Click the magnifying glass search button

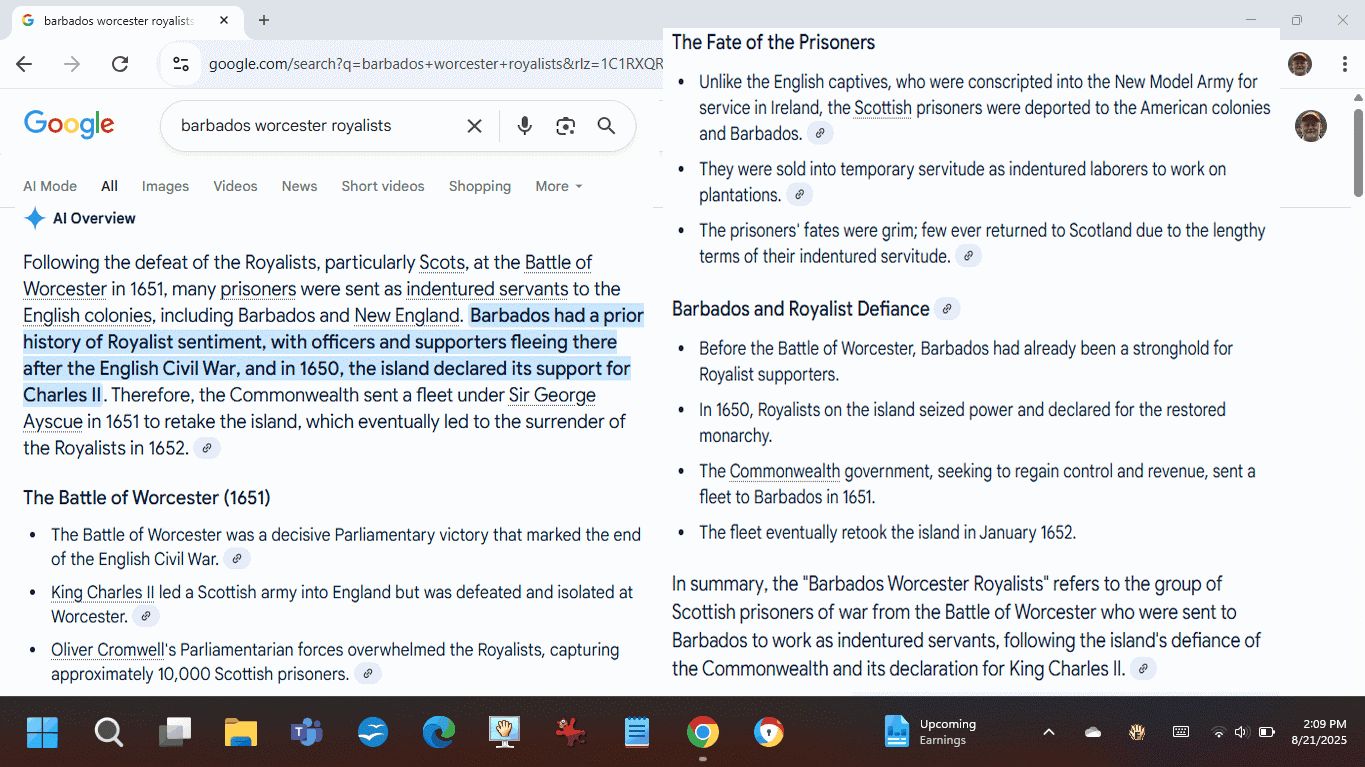click(606, 126)
